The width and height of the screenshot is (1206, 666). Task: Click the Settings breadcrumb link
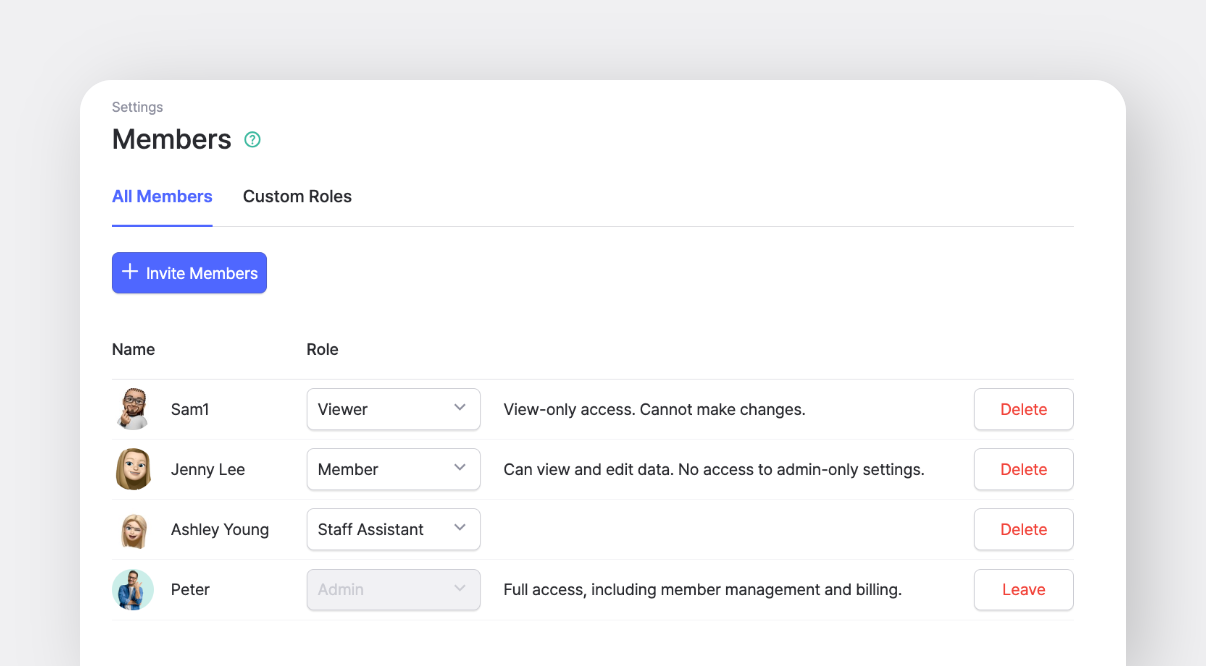tap(137, 107)
